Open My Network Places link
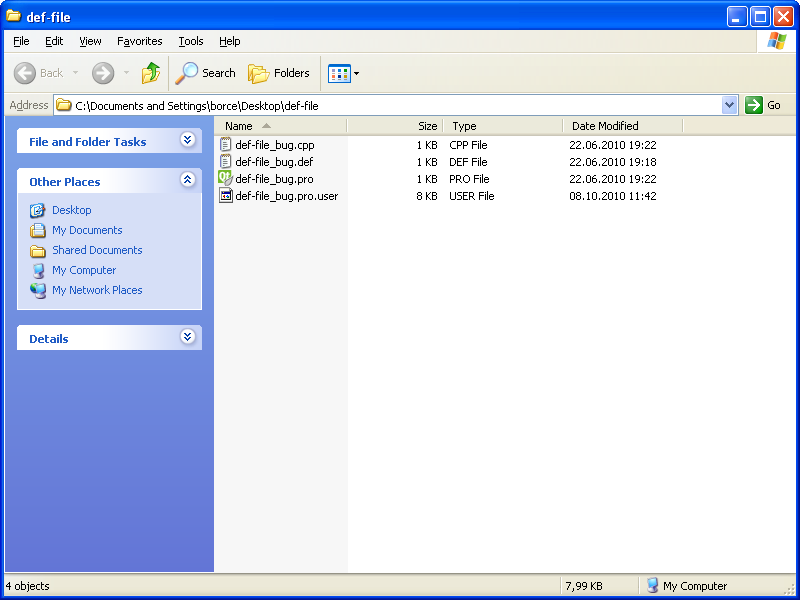Screen dimensions: 800x600 pos(97,290)
